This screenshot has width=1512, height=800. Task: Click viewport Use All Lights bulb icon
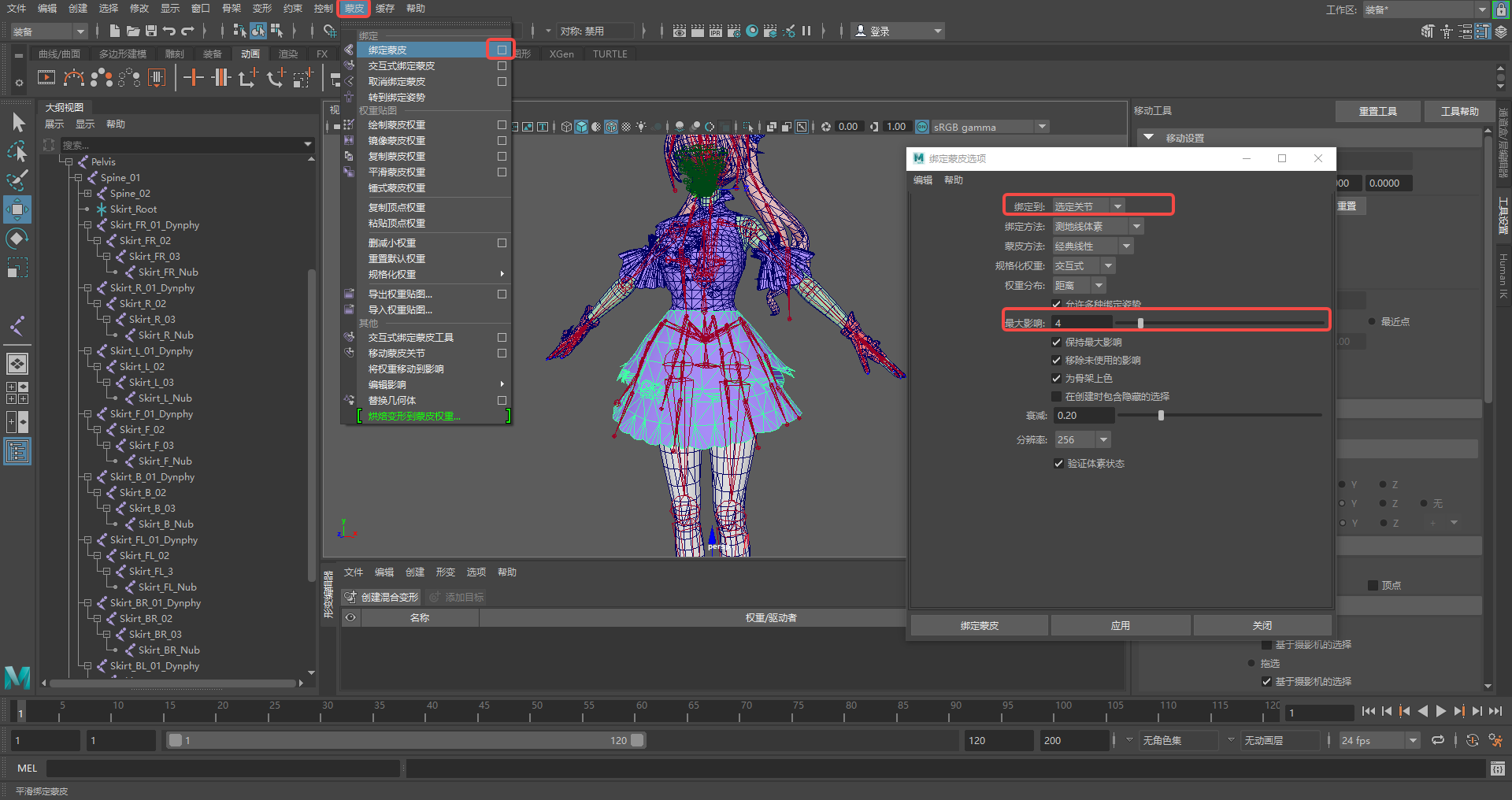click(x=642, y=127)
